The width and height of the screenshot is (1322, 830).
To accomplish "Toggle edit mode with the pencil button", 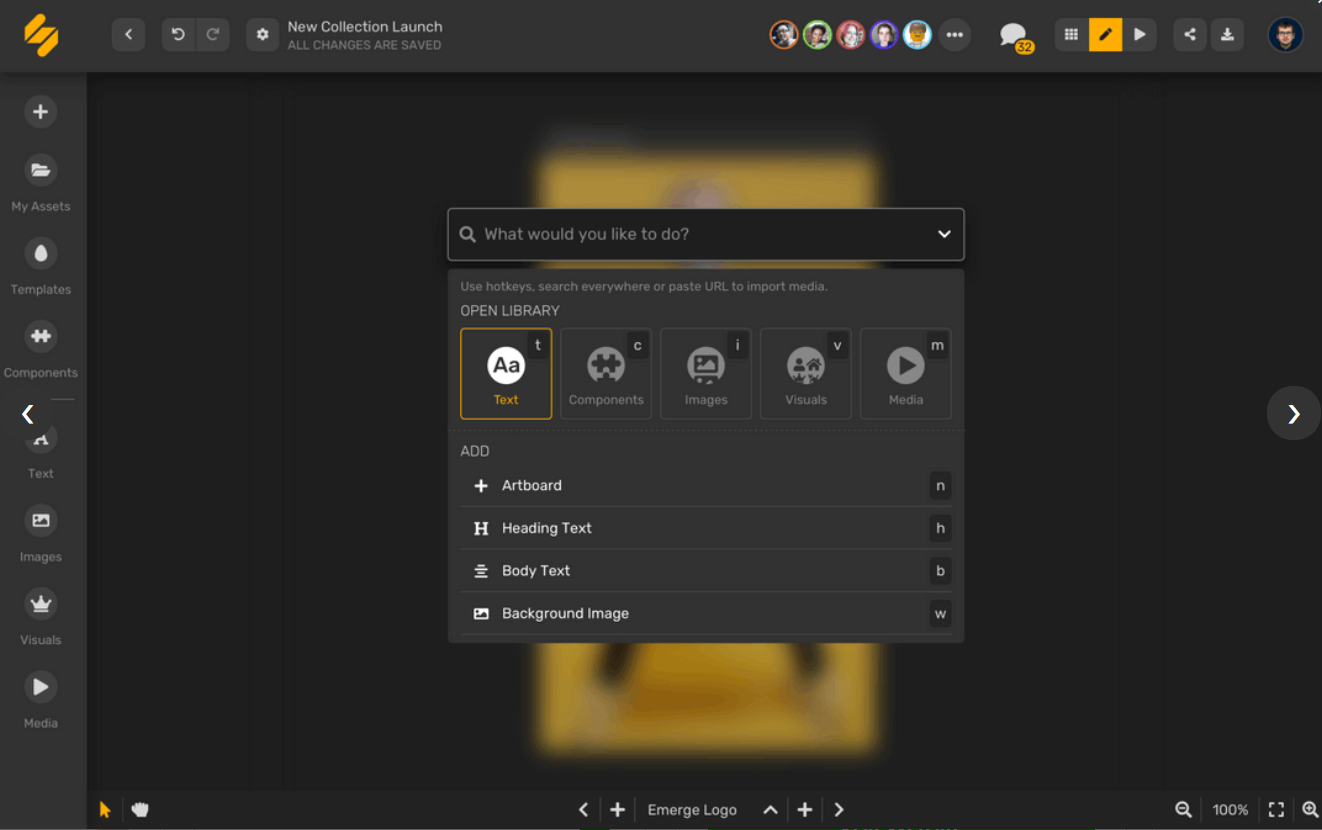I will 1105,34.
